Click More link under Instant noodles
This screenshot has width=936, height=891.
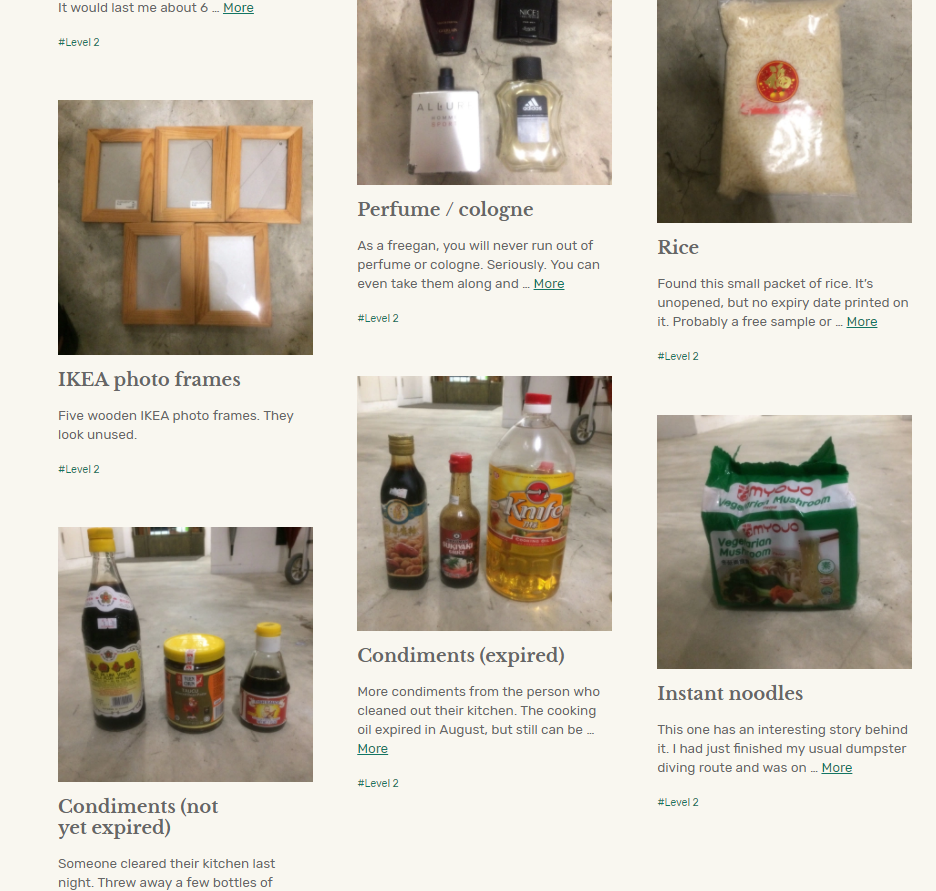[x=837, y=767]
